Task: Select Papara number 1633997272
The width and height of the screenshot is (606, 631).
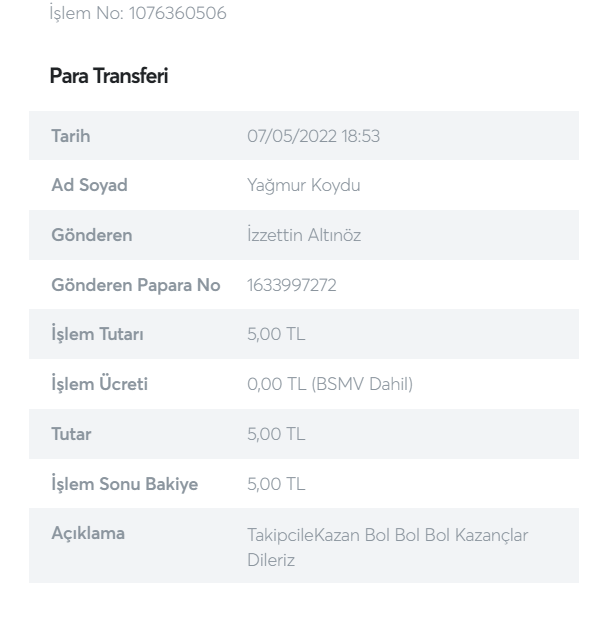Action: pos(292,285)
